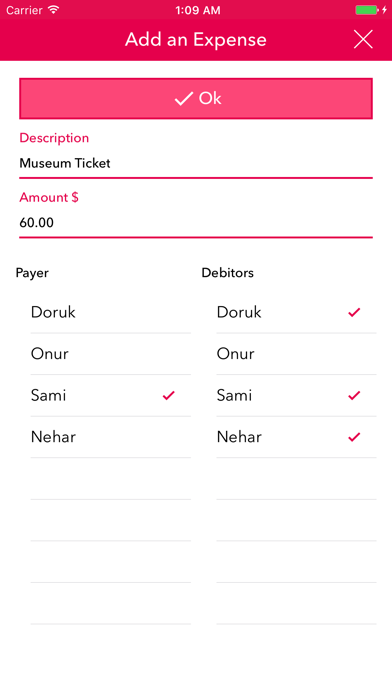Select Nehar as the payer
The image size is (392, 696).
[x=111, y=437]
